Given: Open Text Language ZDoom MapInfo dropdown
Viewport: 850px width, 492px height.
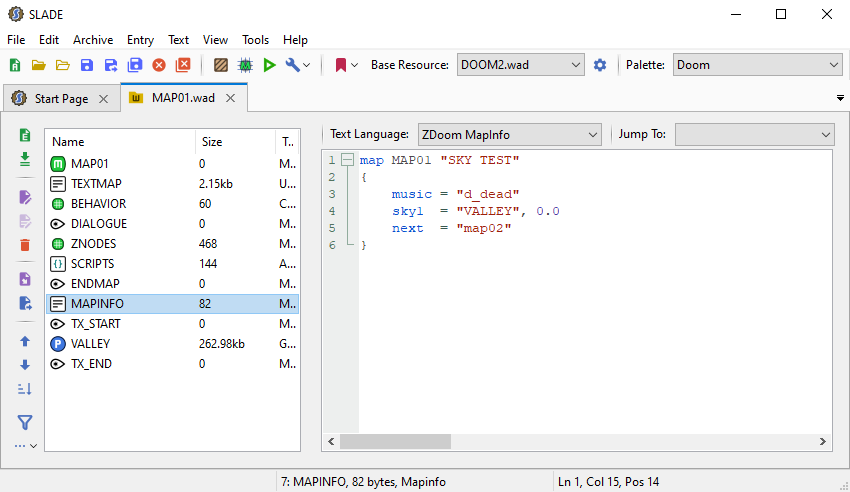Looking at the screenshot, I should point(510,134).
